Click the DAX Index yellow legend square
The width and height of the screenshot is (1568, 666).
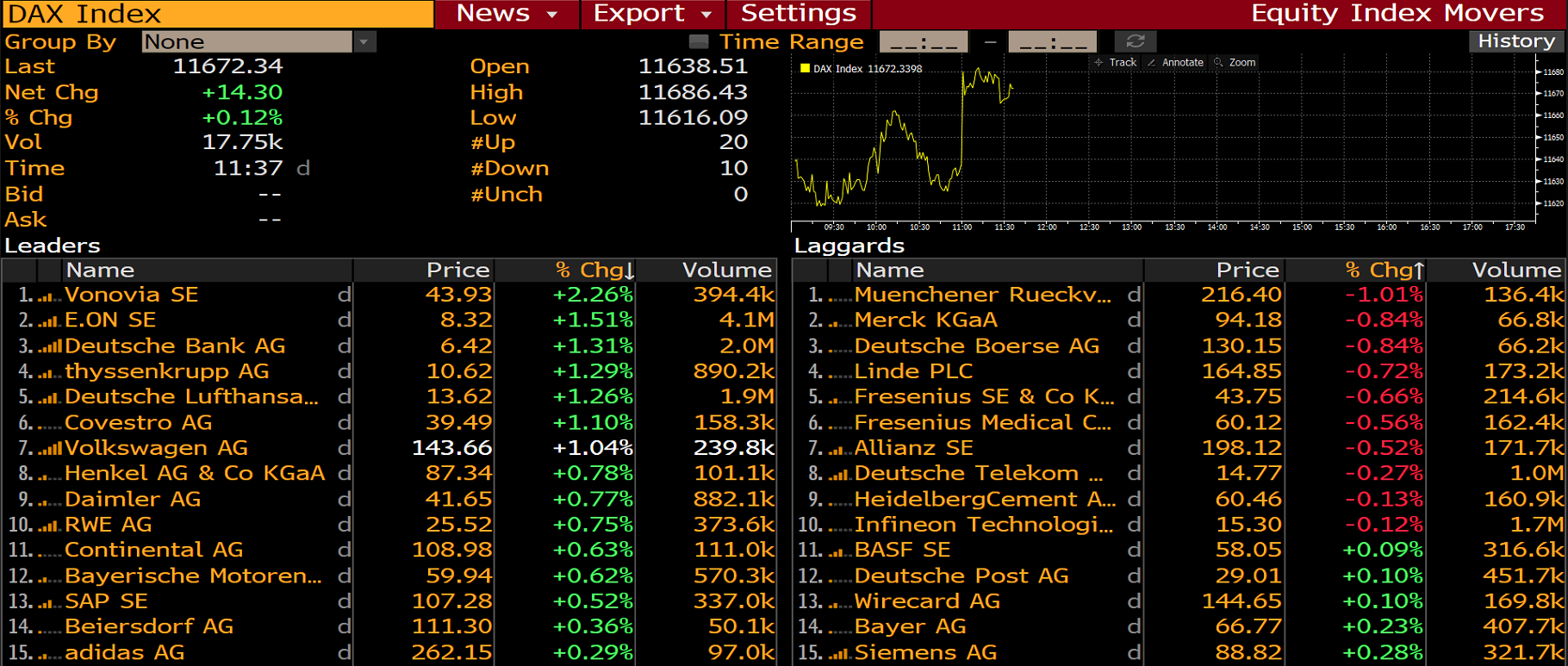805,69
